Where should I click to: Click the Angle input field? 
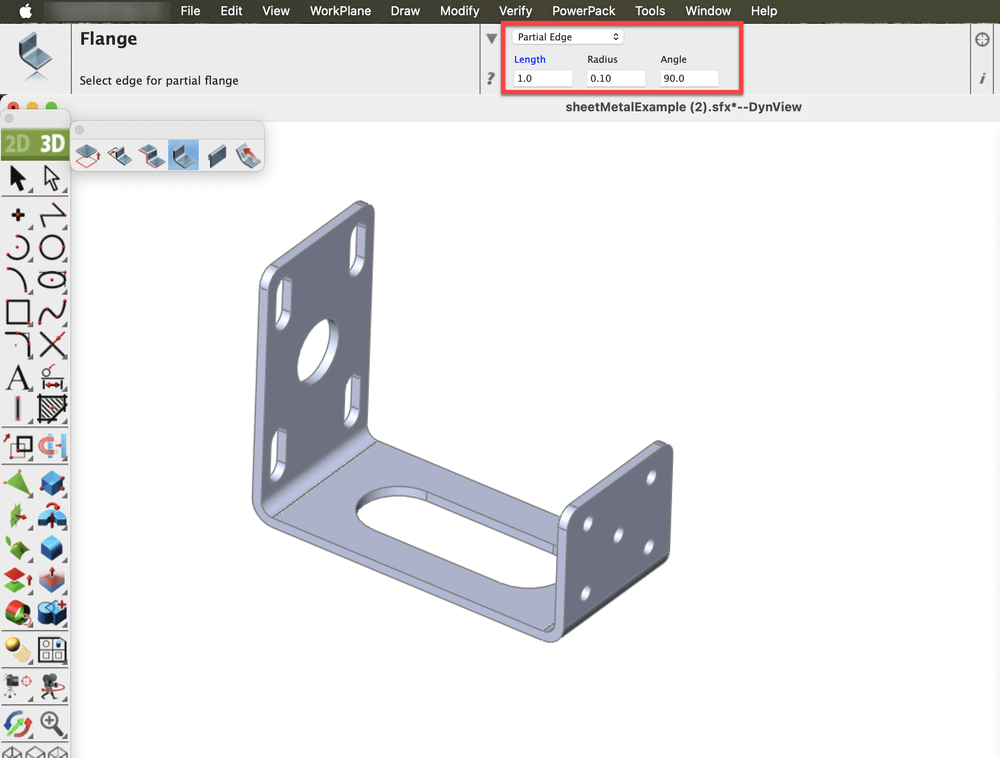689,78
